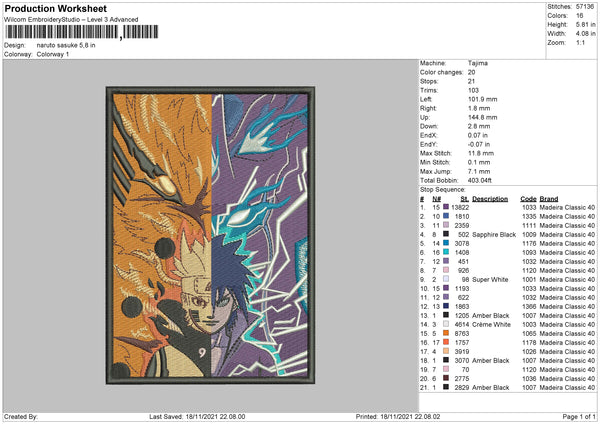
Task: Click the Naruto Sasuke embroidery design preview
Action: click(210, 235)
